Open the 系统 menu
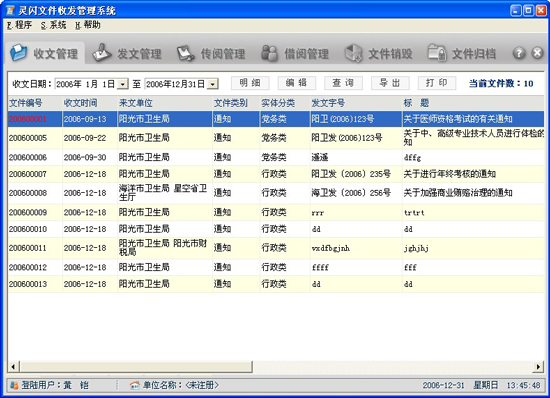This screenshot has width=550, height=398. [x=53, y=25]
